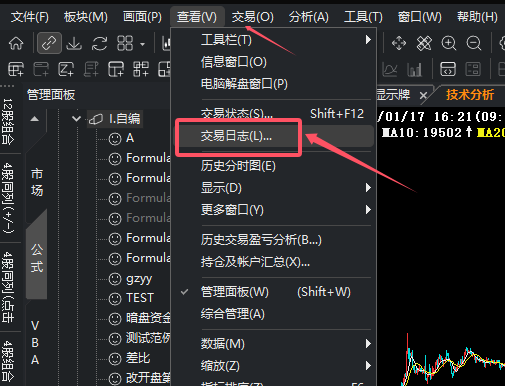Click the Z-plus toolbar icon

coord(66,69)
